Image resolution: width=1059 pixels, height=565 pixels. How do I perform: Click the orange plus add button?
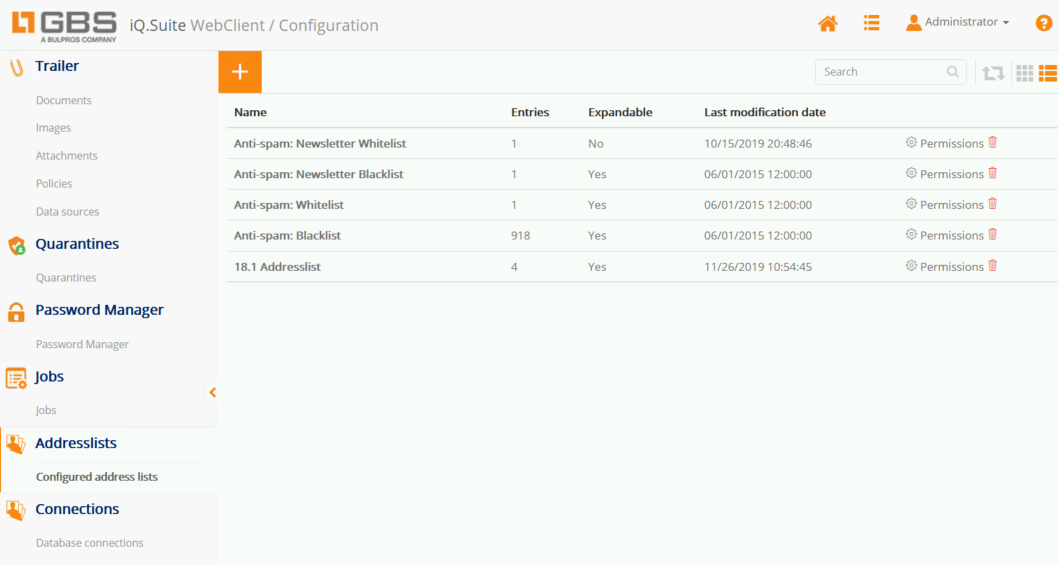(x=240, y=72)
